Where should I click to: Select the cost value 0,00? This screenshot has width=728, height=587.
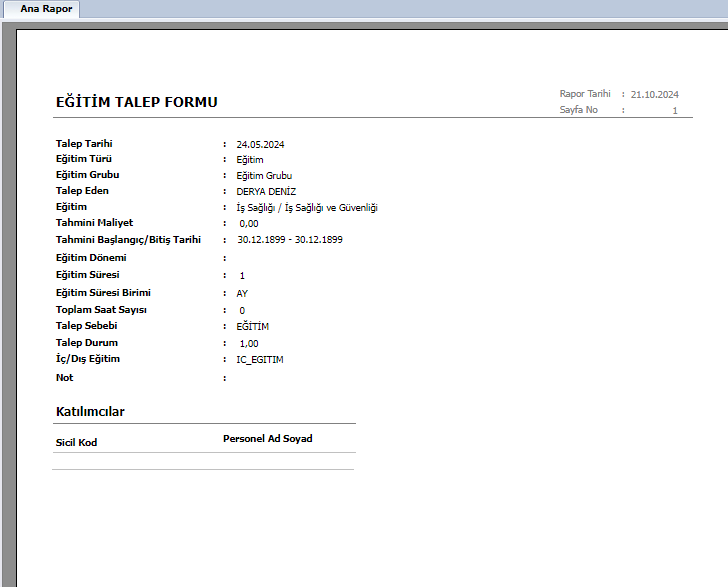coord(249,224)
